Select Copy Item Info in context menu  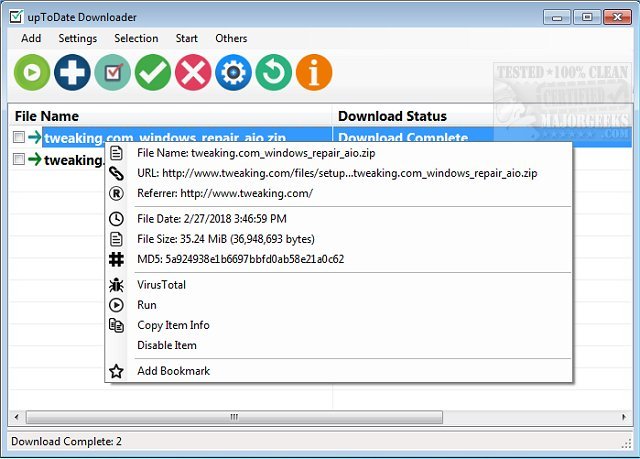pyautogui.click(x=339, y=325)
